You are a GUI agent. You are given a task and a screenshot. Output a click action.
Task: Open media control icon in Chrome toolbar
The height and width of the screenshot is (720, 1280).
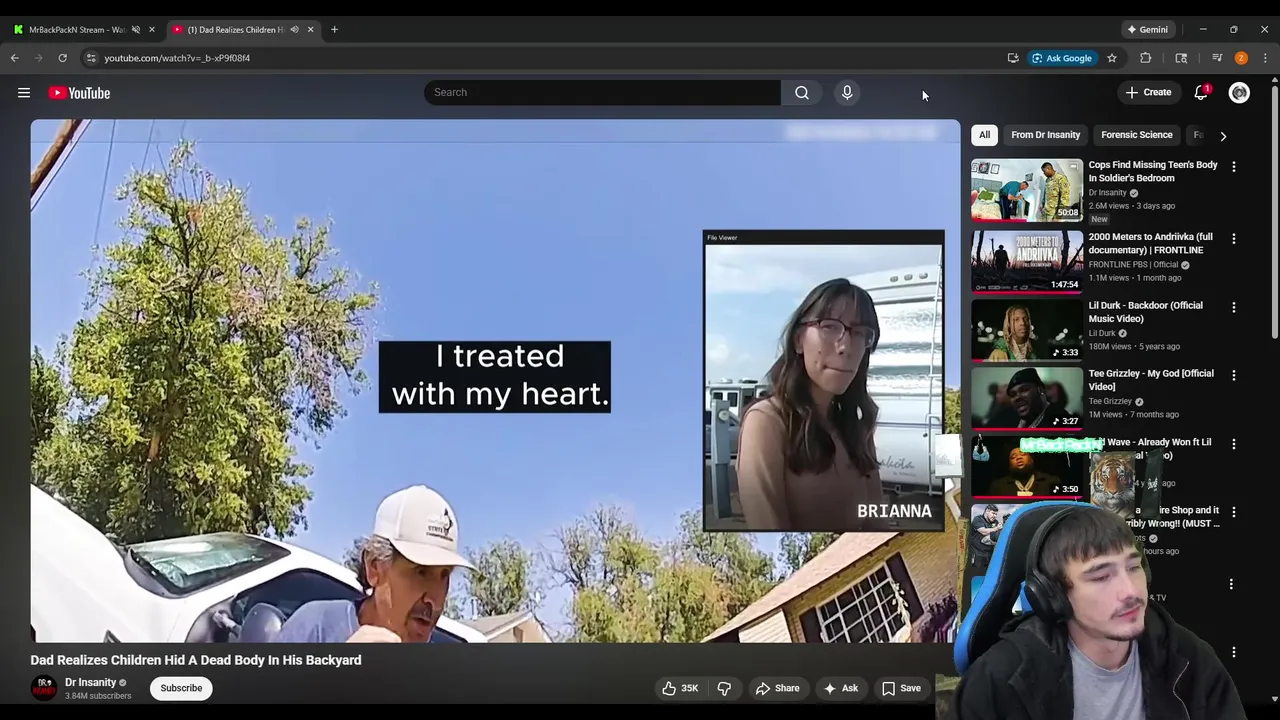coord(1217,58)
